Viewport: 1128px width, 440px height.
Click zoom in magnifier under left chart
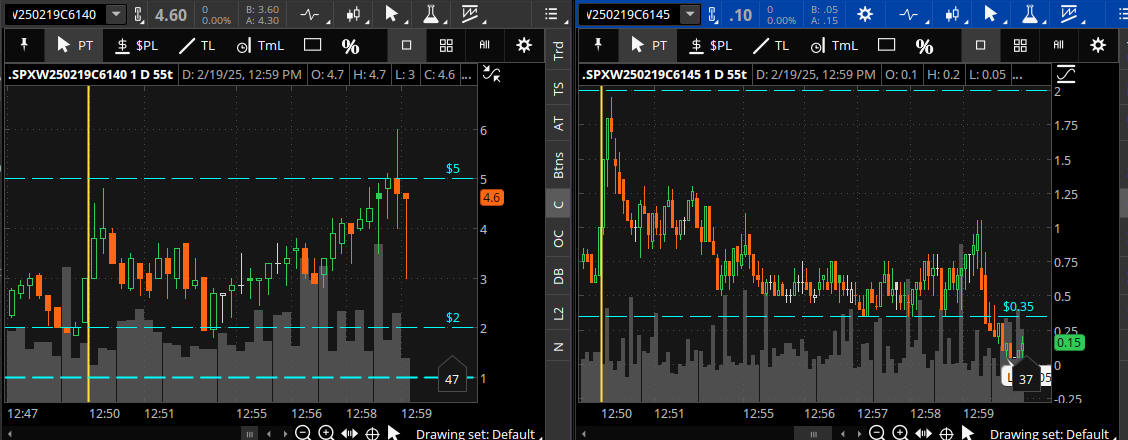pos(326,433)
